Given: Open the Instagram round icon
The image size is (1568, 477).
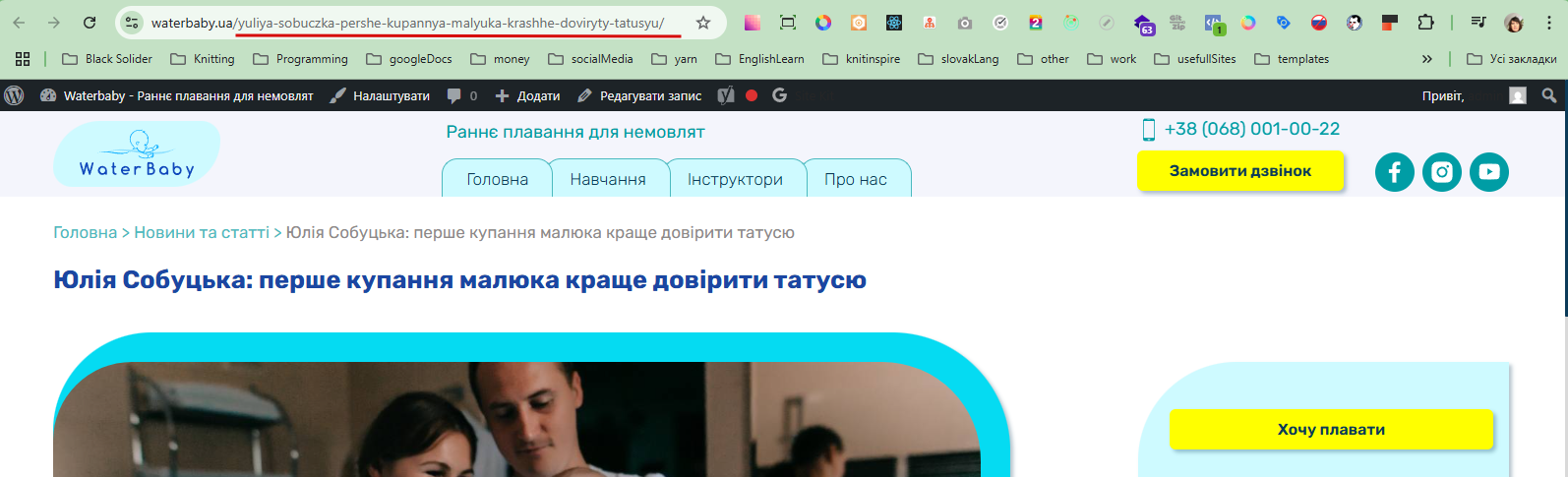Looking at the screenshot, I should pyautogui.click(x=1442, y=172).
